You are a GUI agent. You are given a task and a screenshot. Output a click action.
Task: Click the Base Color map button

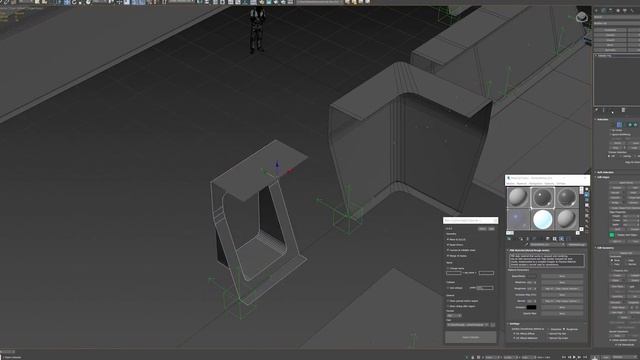click(562, 276)
